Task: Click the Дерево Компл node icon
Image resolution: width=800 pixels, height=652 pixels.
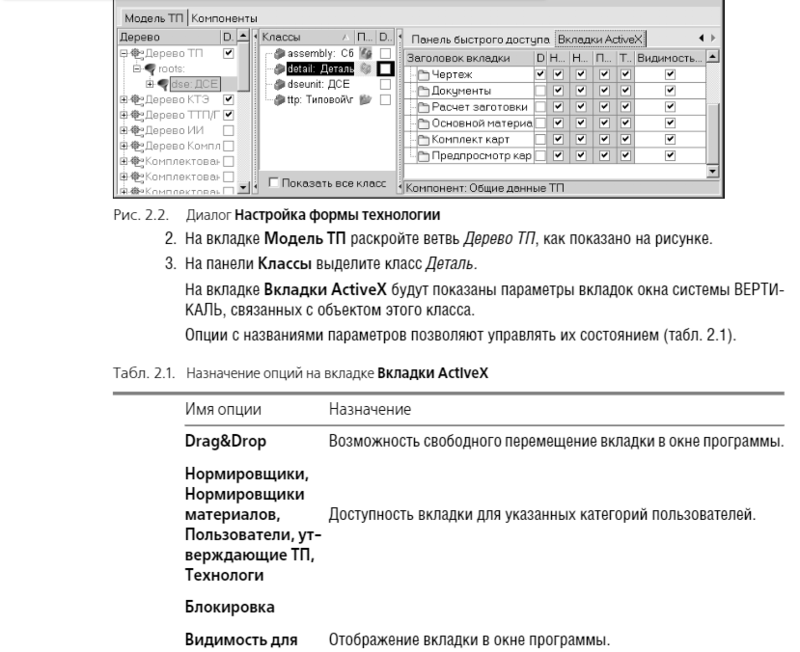Action: pyautogui.click(x=137, y=146)
